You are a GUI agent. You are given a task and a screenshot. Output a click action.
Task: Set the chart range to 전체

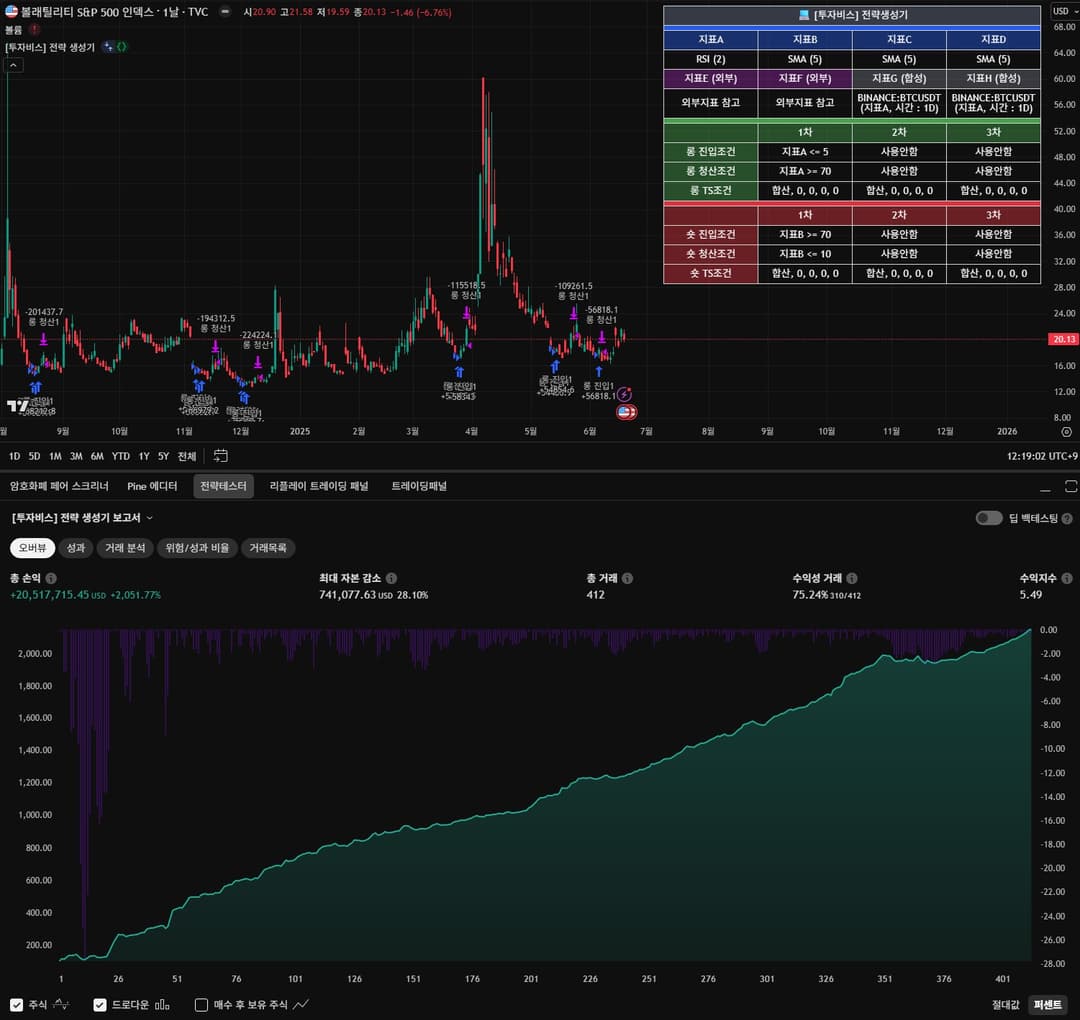click(187, 457)
